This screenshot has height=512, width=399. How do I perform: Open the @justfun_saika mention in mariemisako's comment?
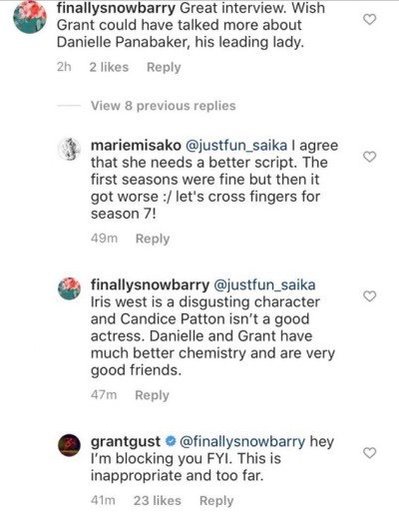click(x=236, y=146)
